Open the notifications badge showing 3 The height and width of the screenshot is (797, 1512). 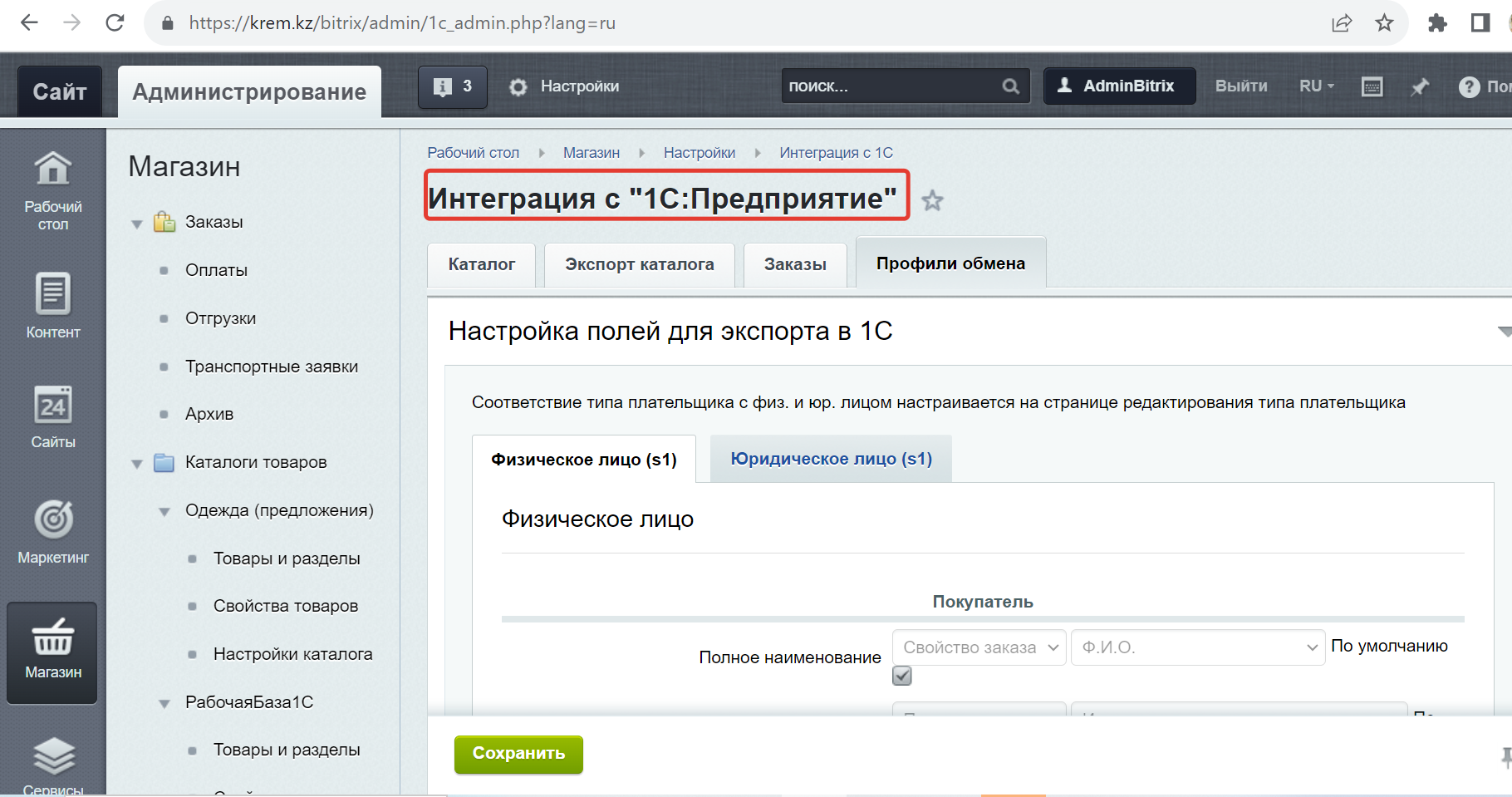[453, 86]
